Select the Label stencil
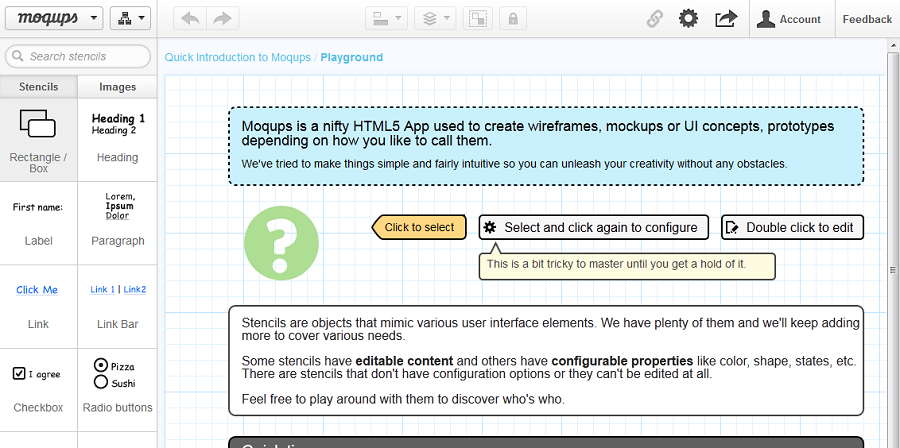Viewport: 900px width, 448px height. point(38,223)
